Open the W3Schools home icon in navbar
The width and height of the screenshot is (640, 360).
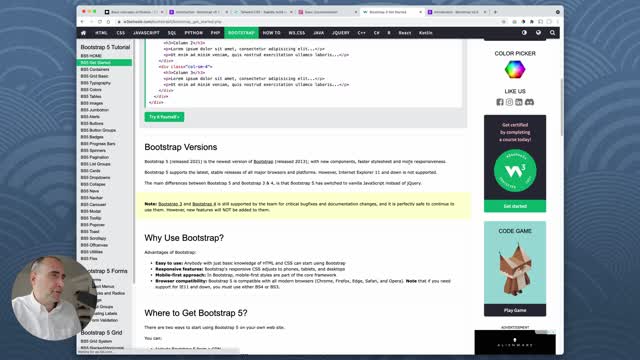84,33
